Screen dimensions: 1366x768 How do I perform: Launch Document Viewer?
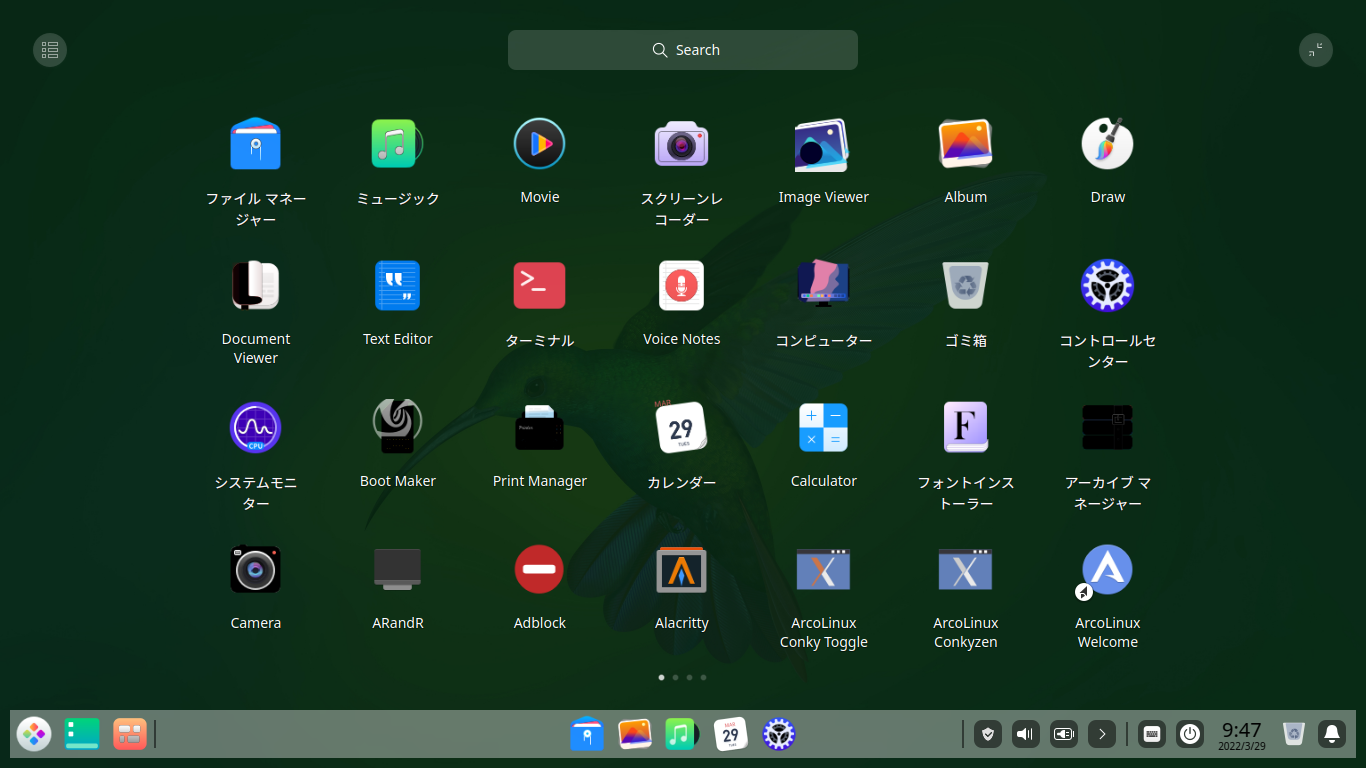click(256, 287)
